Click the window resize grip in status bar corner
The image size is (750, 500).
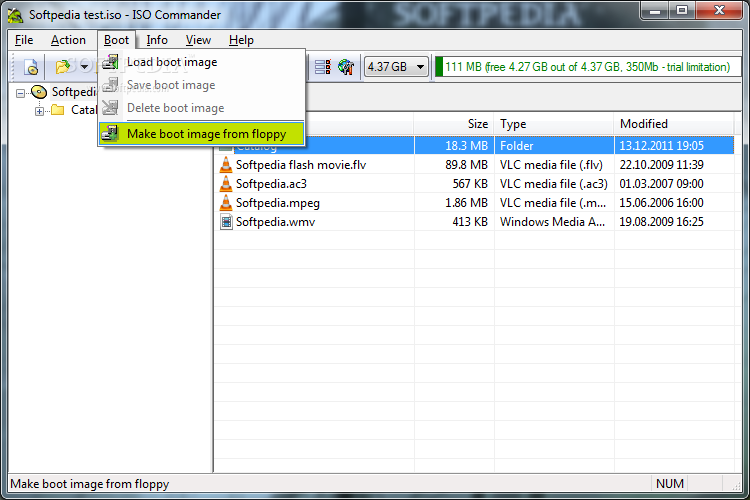point(736,486)
